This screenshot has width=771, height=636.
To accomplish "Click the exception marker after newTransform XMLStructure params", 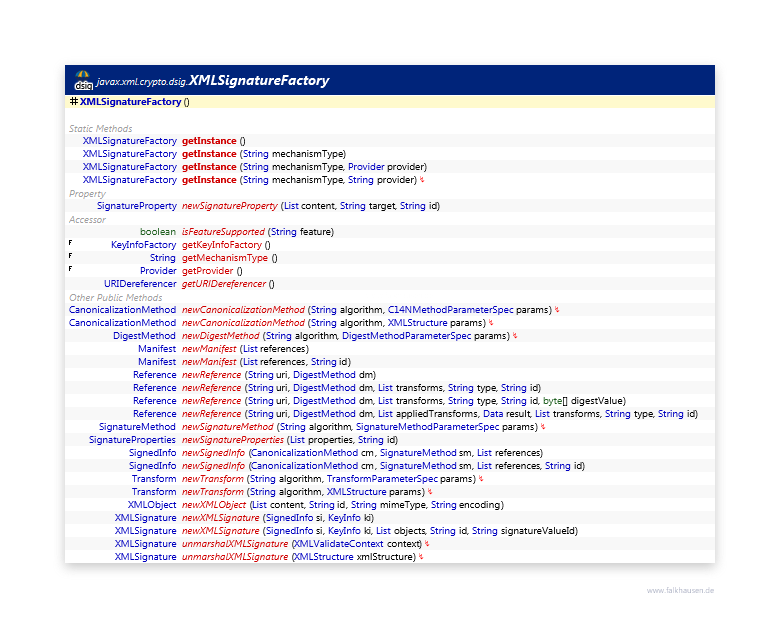I will [x=430, y=492].
